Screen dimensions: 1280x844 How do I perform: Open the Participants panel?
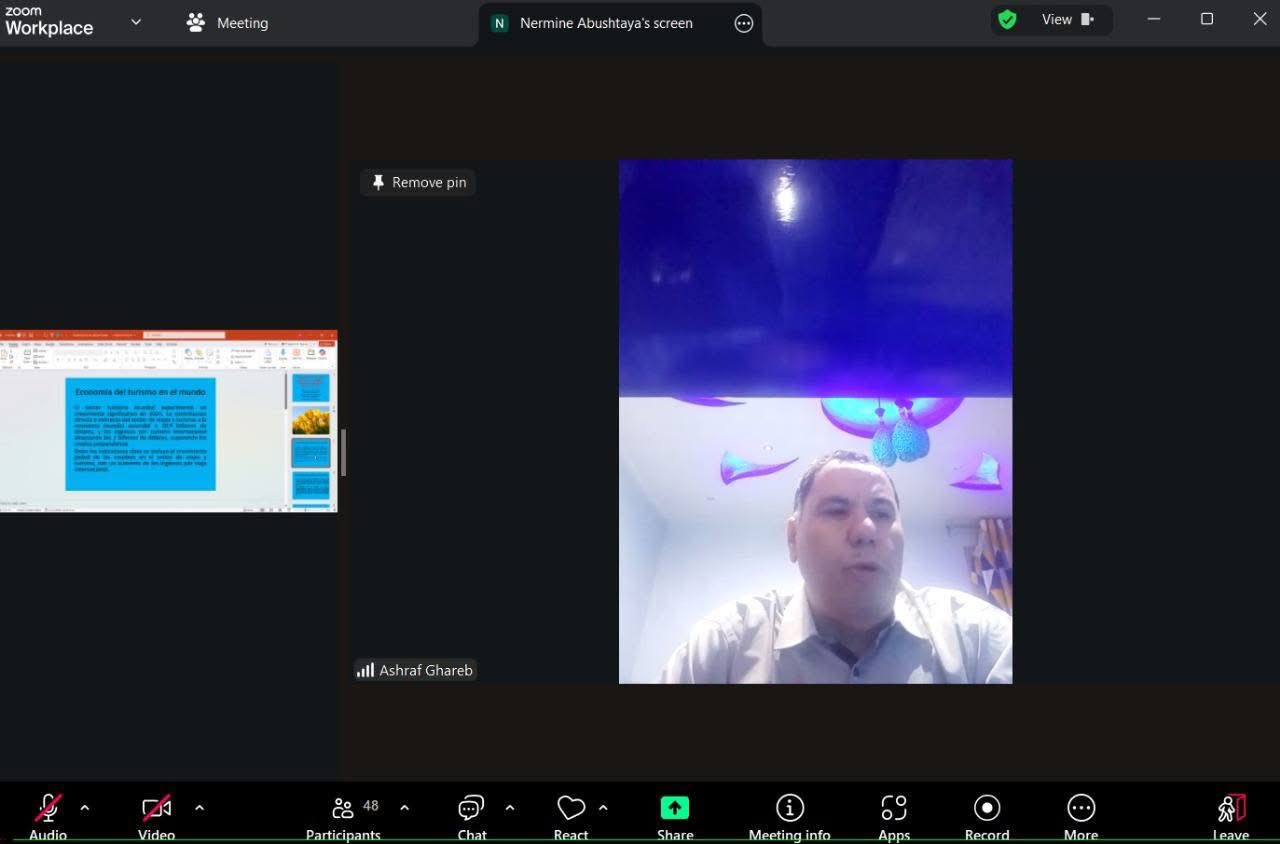[x=344, y=814]
